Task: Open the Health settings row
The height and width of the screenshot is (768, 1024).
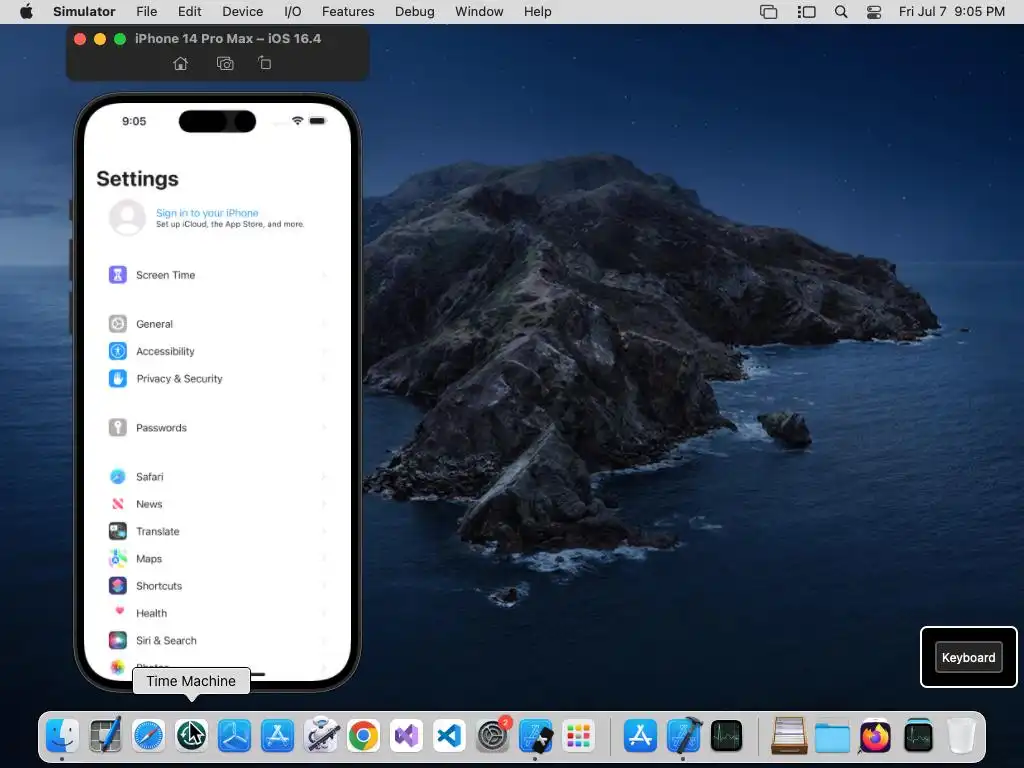Action: coord(217,613)
